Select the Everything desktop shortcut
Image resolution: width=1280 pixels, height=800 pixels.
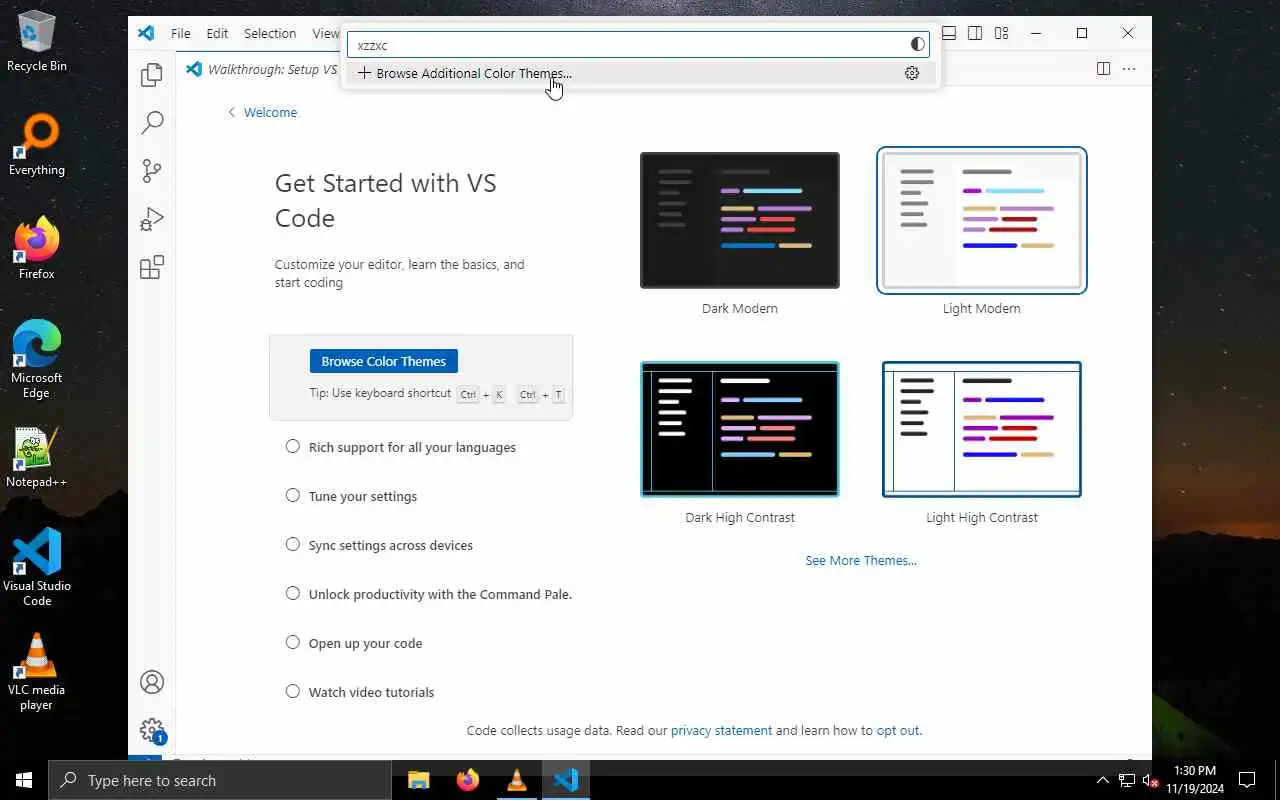[37, 146]
